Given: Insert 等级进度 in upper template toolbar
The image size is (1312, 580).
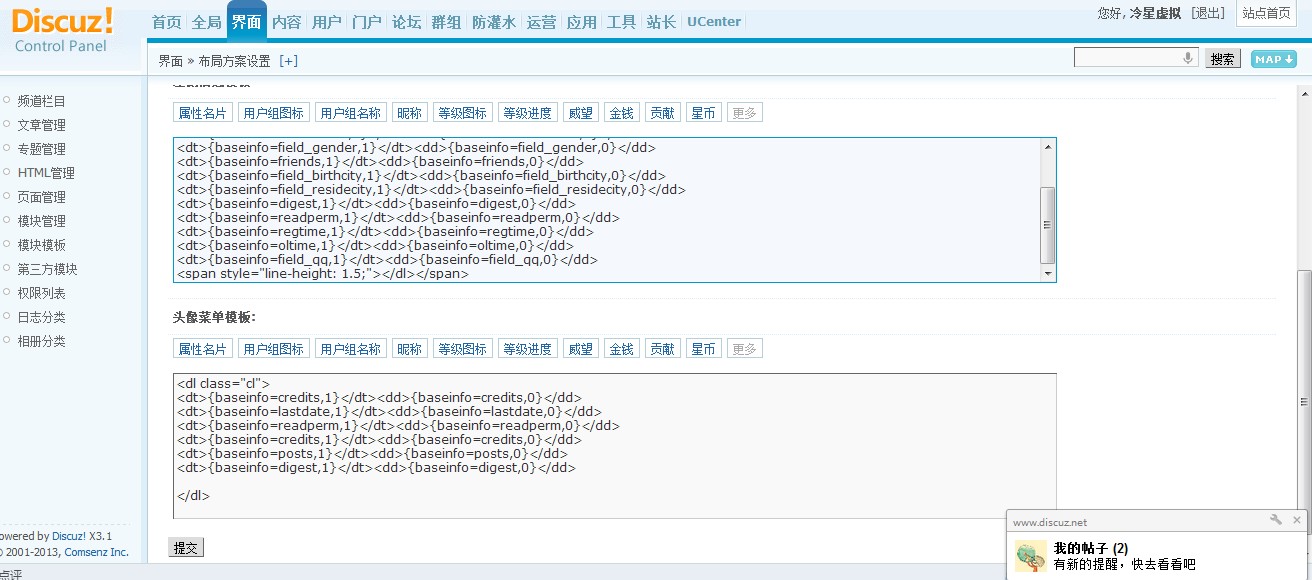Looking at the screenshot, I should click(x=527, y=113).
